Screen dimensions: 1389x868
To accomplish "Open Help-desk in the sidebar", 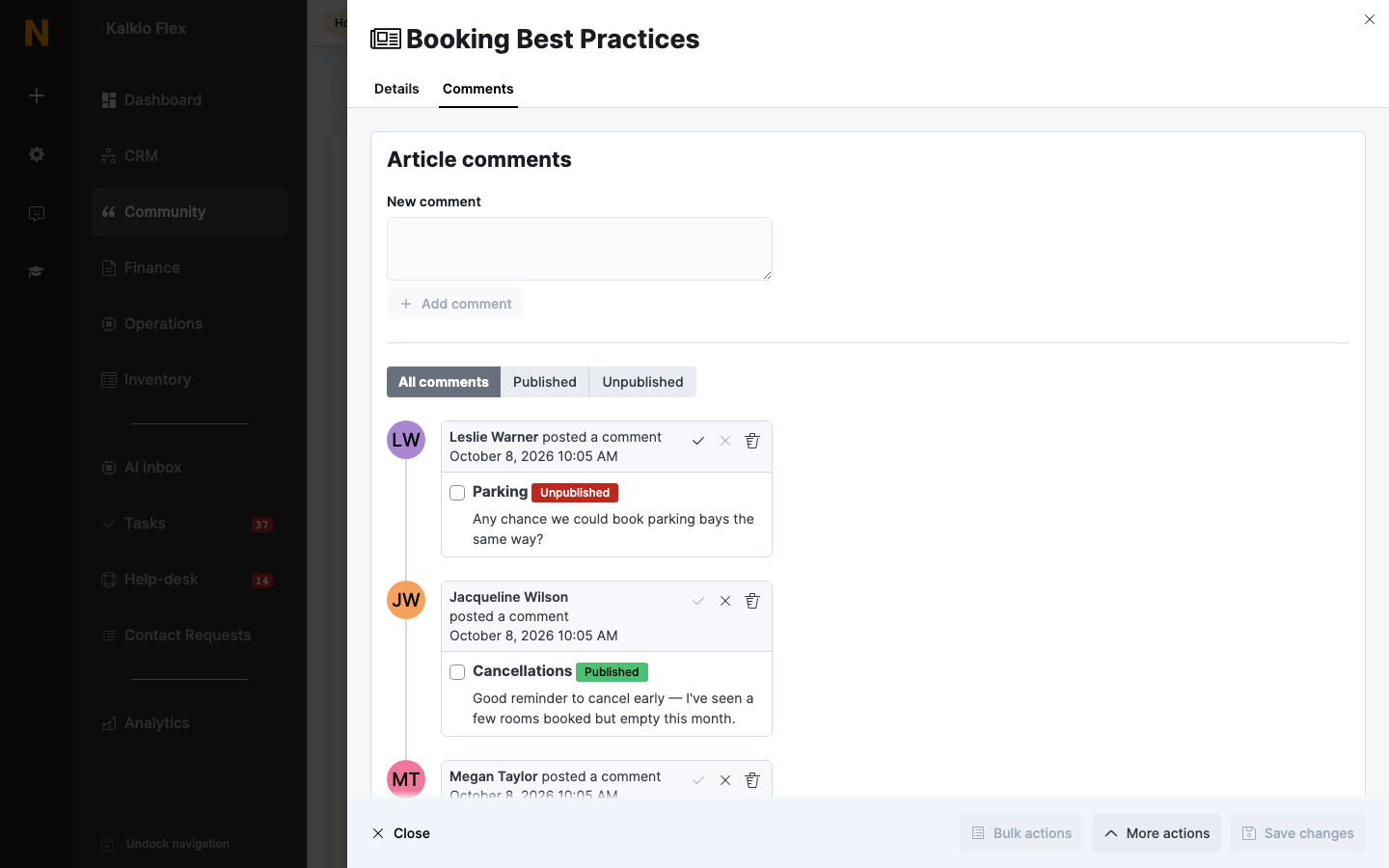I will [x=189, y=580].
